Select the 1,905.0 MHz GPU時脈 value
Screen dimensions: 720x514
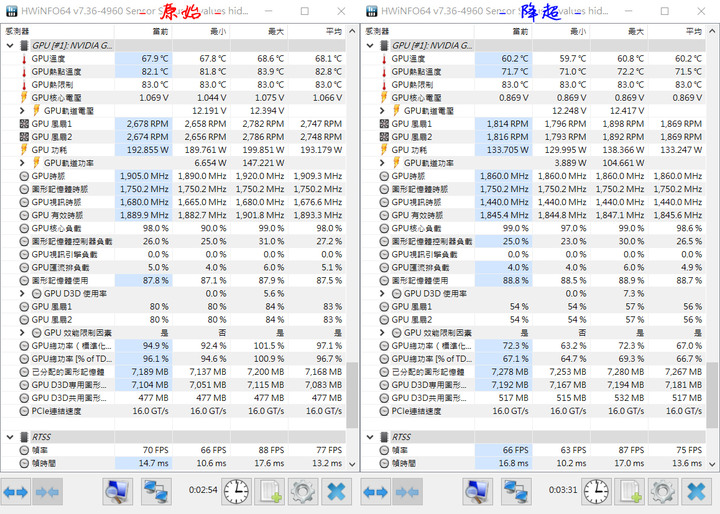coord(143,176)
